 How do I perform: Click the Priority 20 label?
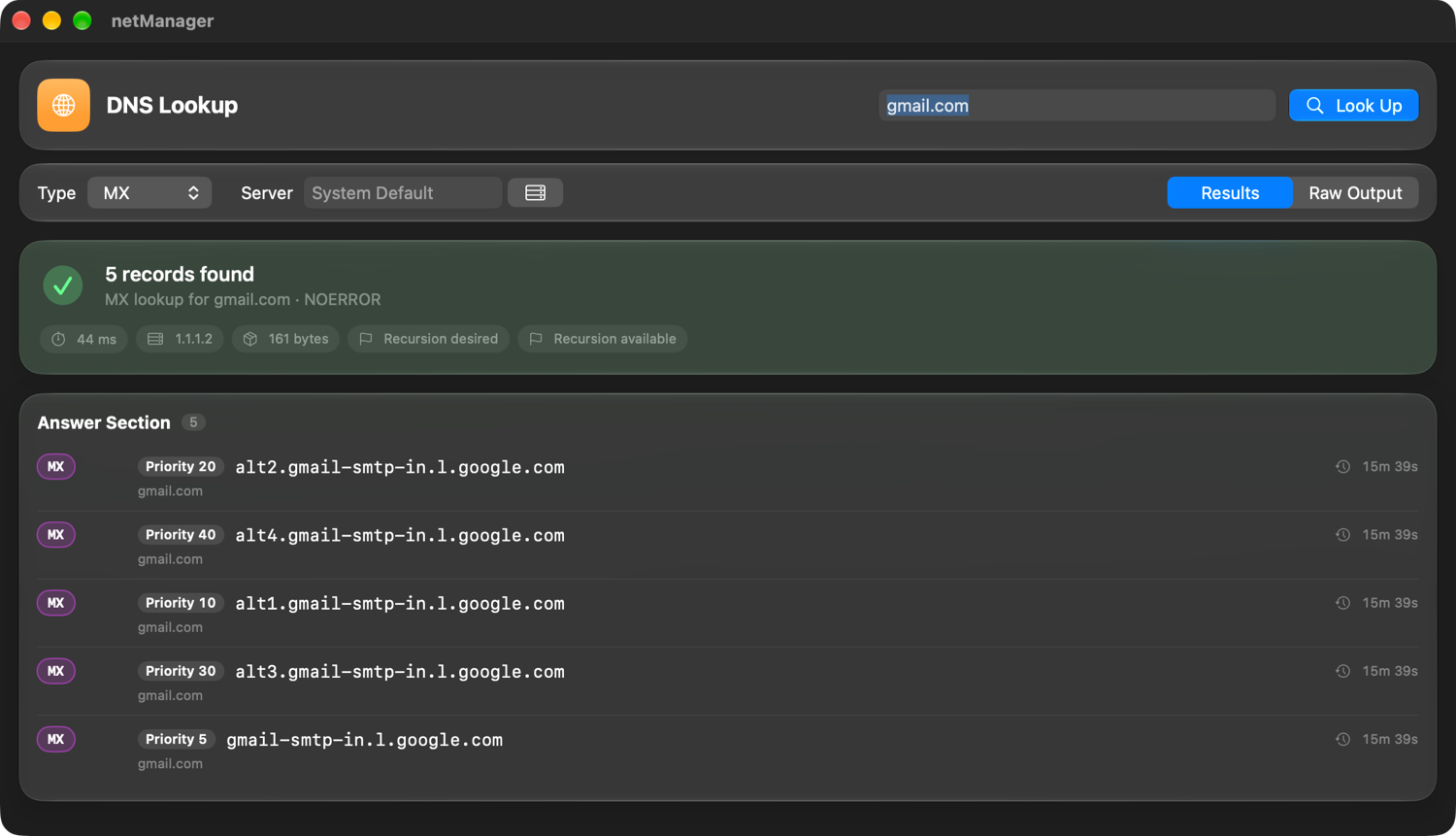pyautogui.click(x=181, y=467)
